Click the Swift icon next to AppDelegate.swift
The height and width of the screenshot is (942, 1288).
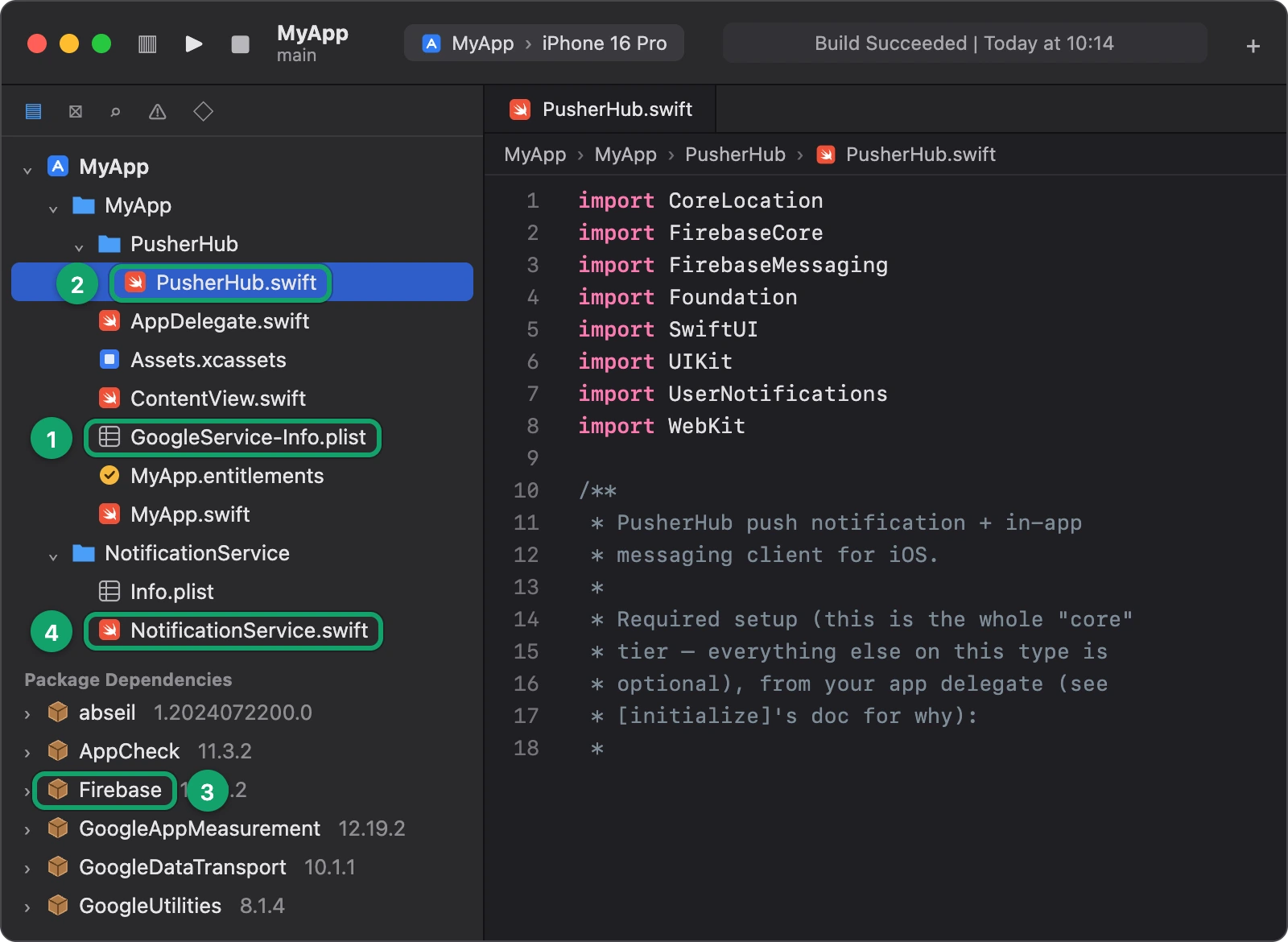point(109,320)
